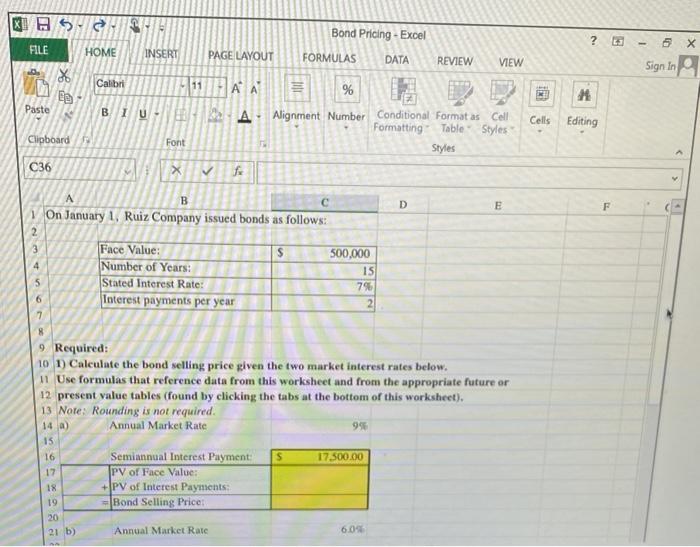700x547 pixels.
Task: Switch to the DATA tab
Action: coord(397,60)
